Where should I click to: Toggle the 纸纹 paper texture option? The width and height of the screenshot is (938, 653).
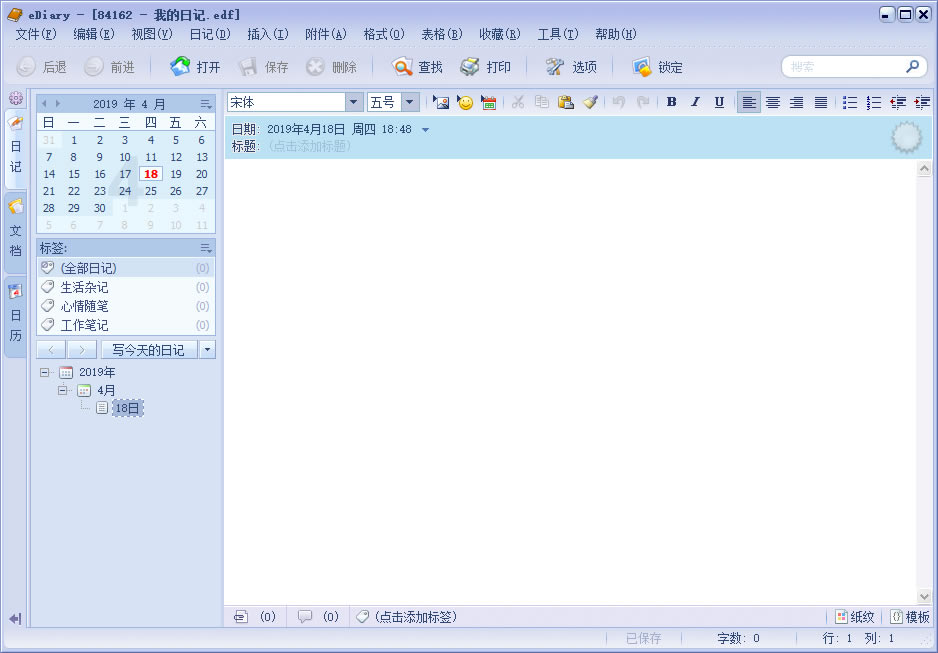[x=853, y=617]
